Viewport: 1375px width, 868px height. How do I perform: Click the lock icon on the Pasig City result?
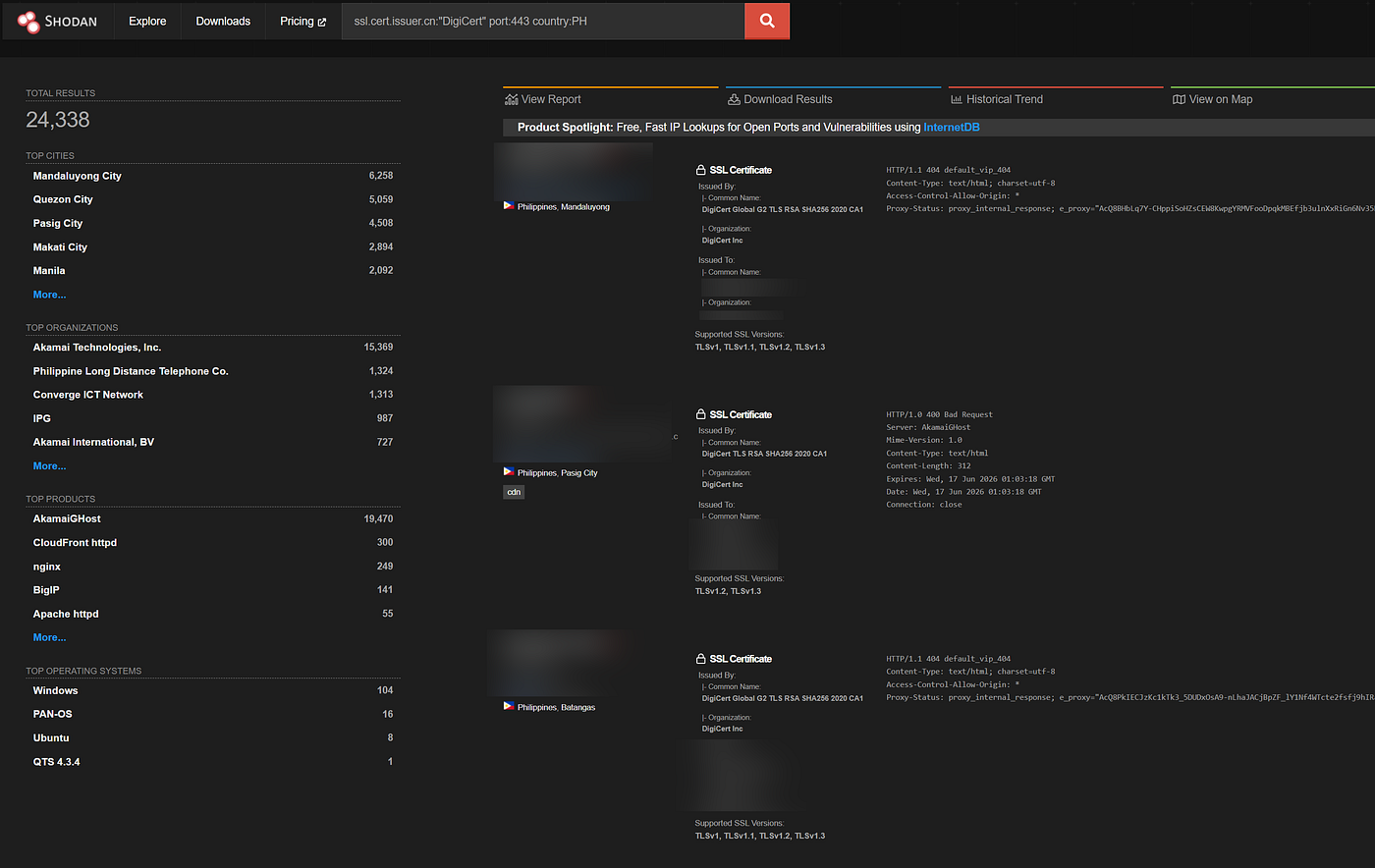pyautogui.click(x=701, y=414)
